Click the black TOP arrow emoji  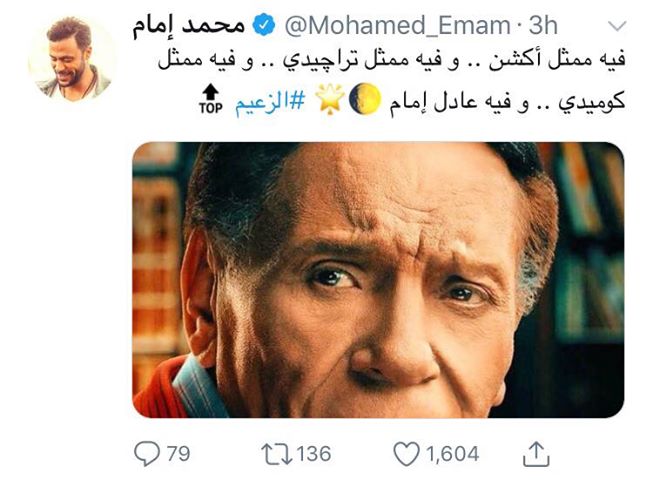coord(210,99)
